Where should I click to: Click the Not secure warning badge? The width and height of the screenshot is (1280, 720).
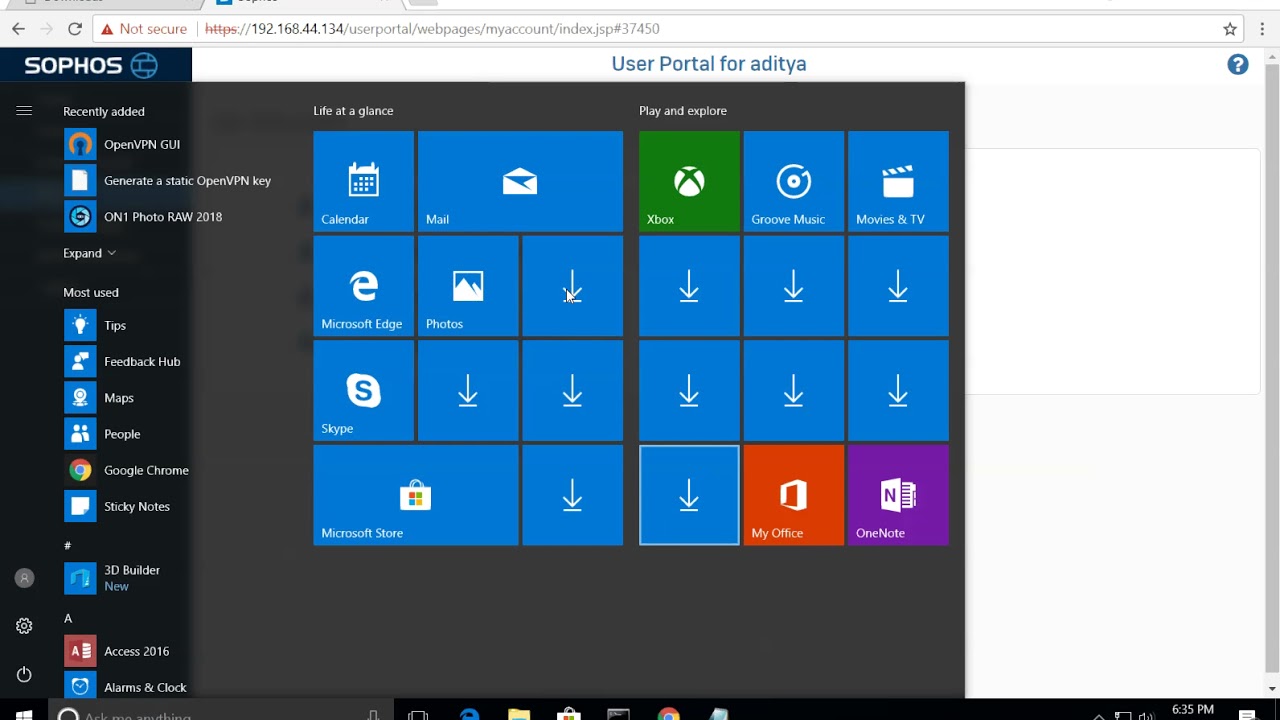[144, 29]
